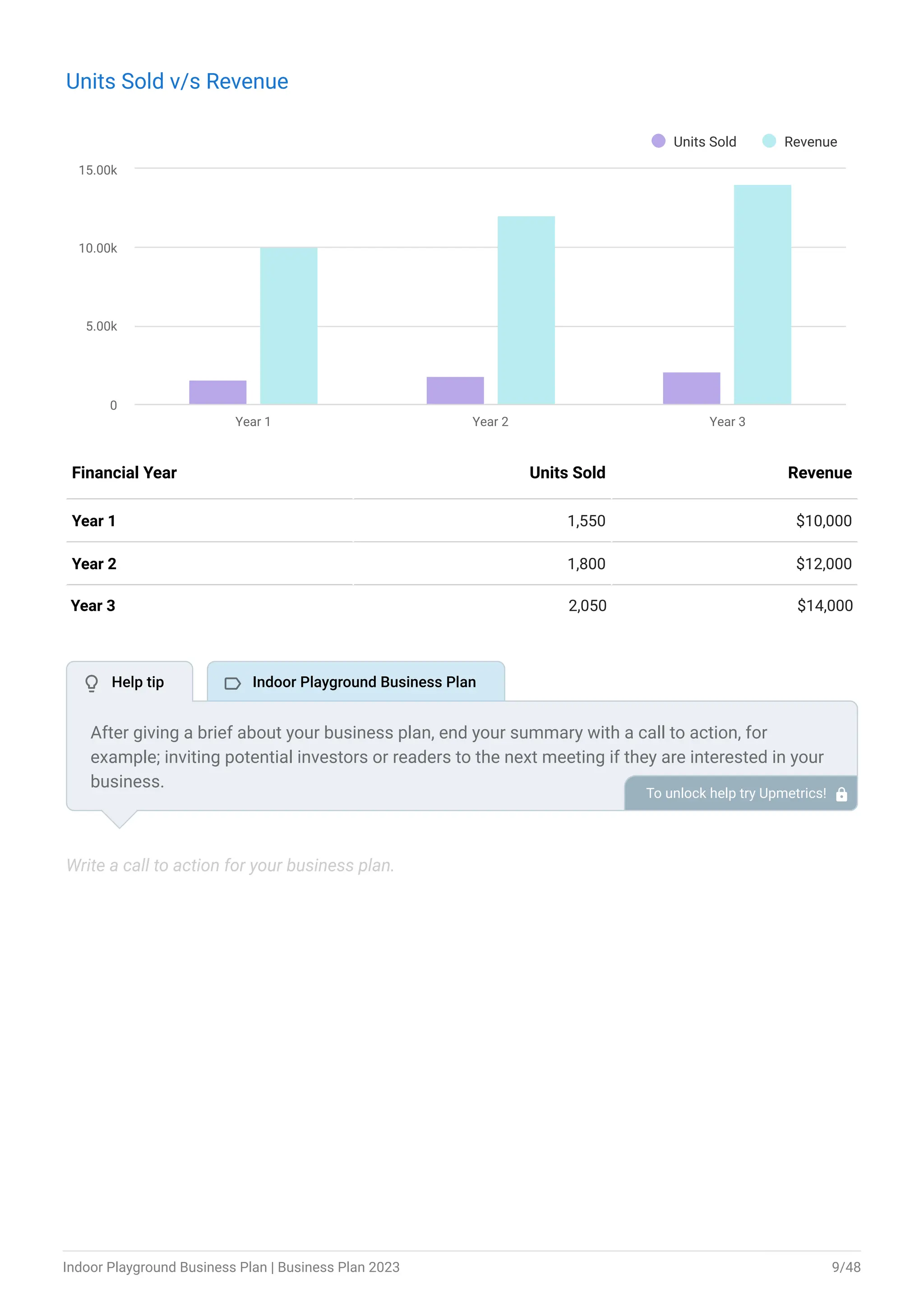The width and height of the screenshot is (924, 1307).
Task: Select the Year 2 Revenue bar
Action: point(527,310)
